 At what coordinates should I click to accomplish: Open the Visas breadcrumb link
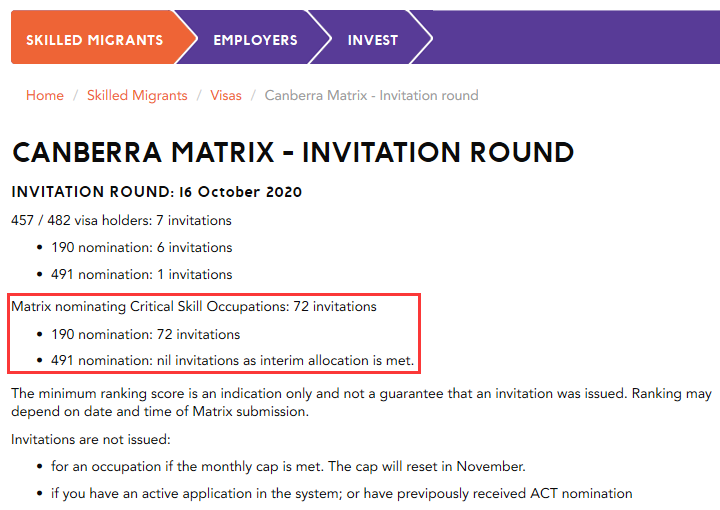click(226, 96)
